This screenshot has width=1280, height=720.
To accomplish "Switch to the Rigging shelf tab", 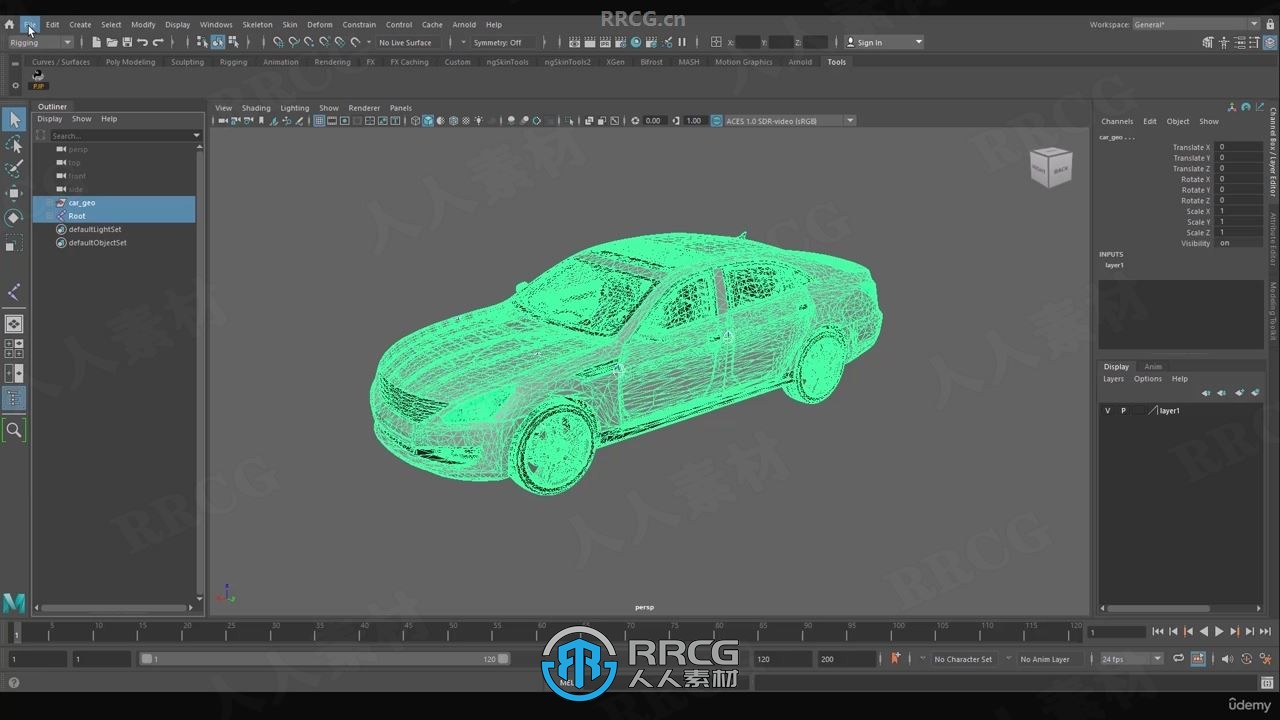I will [233, 62].
